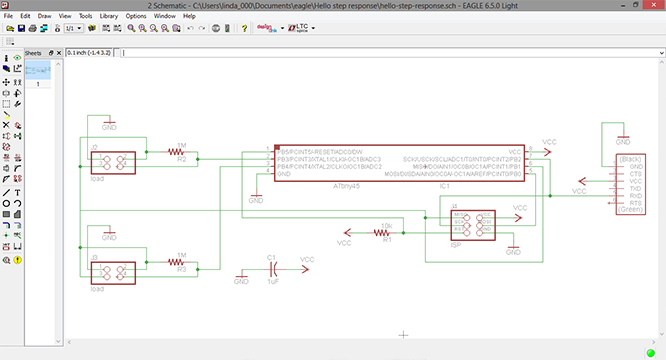Select the Circle tool

[x=6, y=203]
